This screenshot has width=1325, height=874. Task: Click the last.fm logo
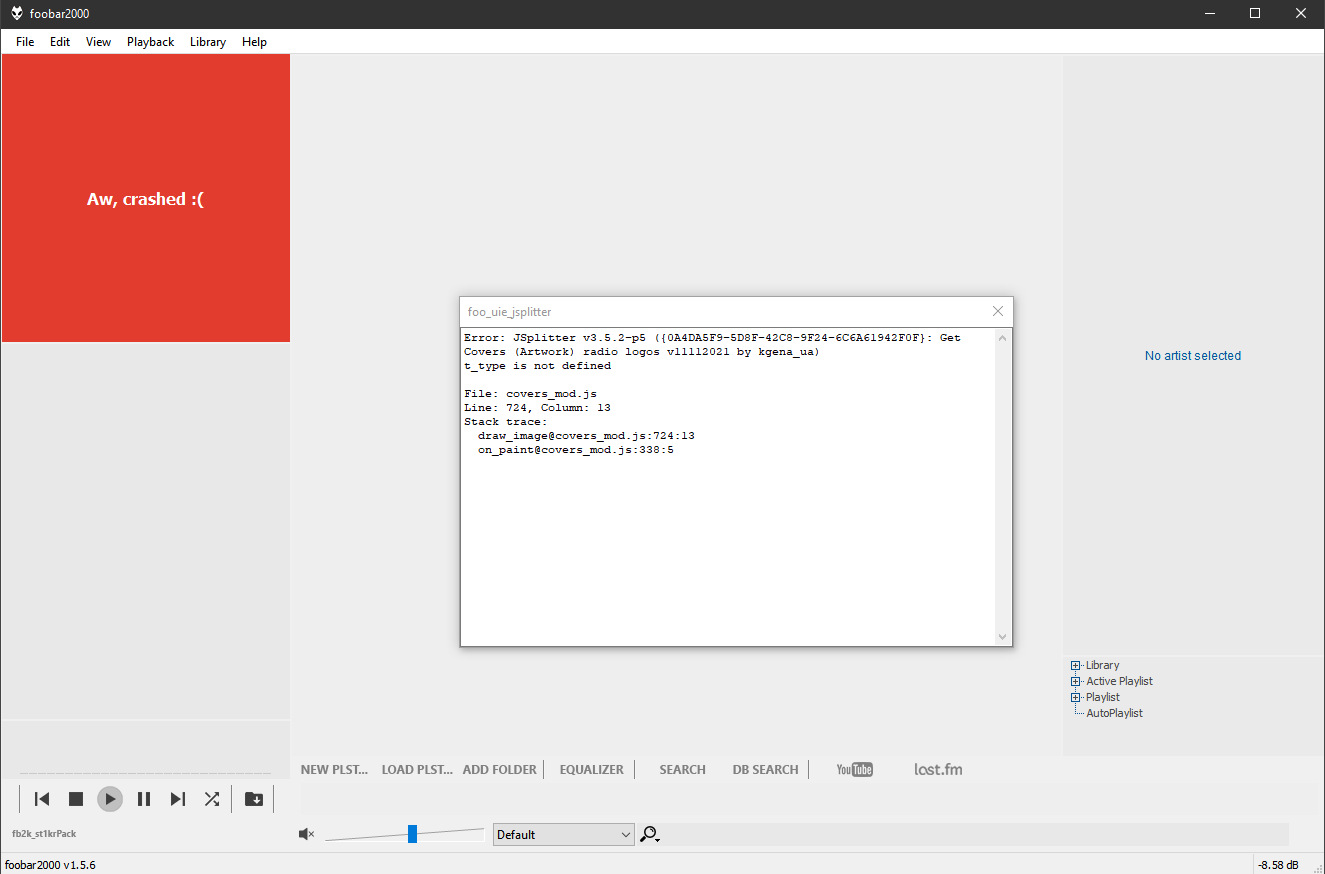[938, 769]
